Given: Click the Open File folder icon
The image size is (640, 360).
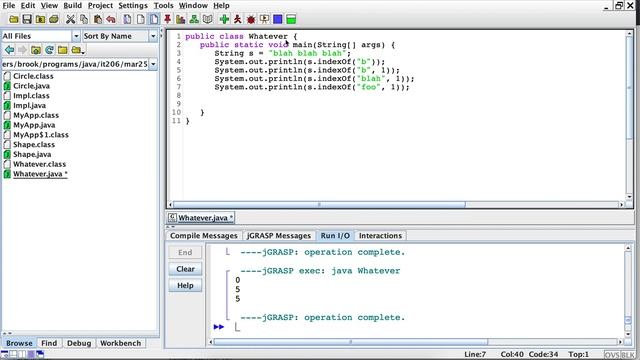Looking at the screenshot, I should [x=13, y=19].
